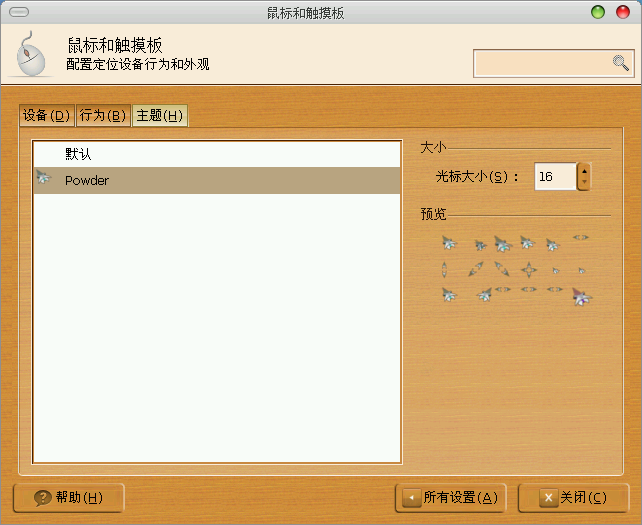
Task: Switch to the 设备(D) tab
Action: click(47, 115)
